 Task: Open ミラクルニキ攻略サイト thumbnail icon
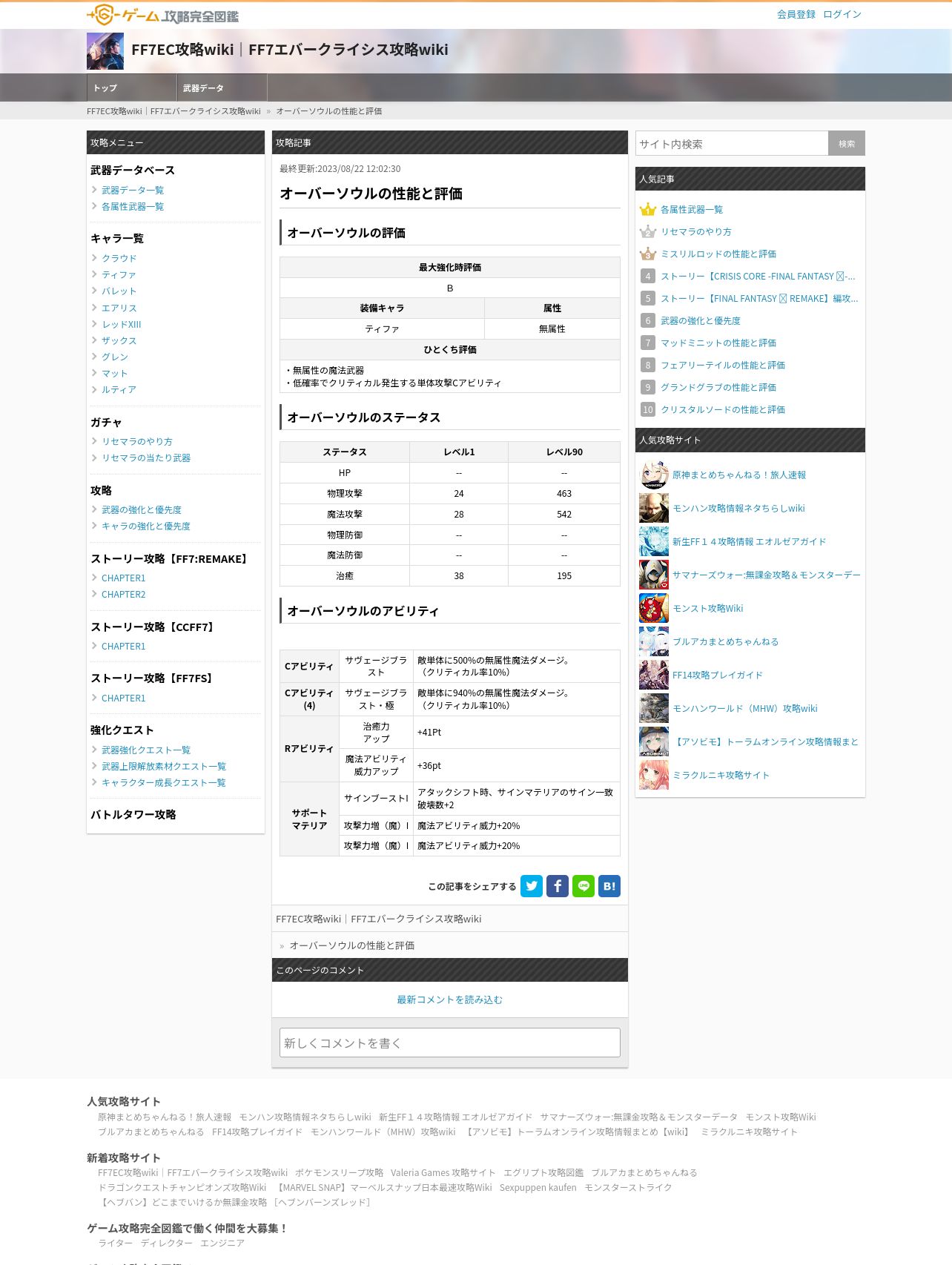point(654,775)
